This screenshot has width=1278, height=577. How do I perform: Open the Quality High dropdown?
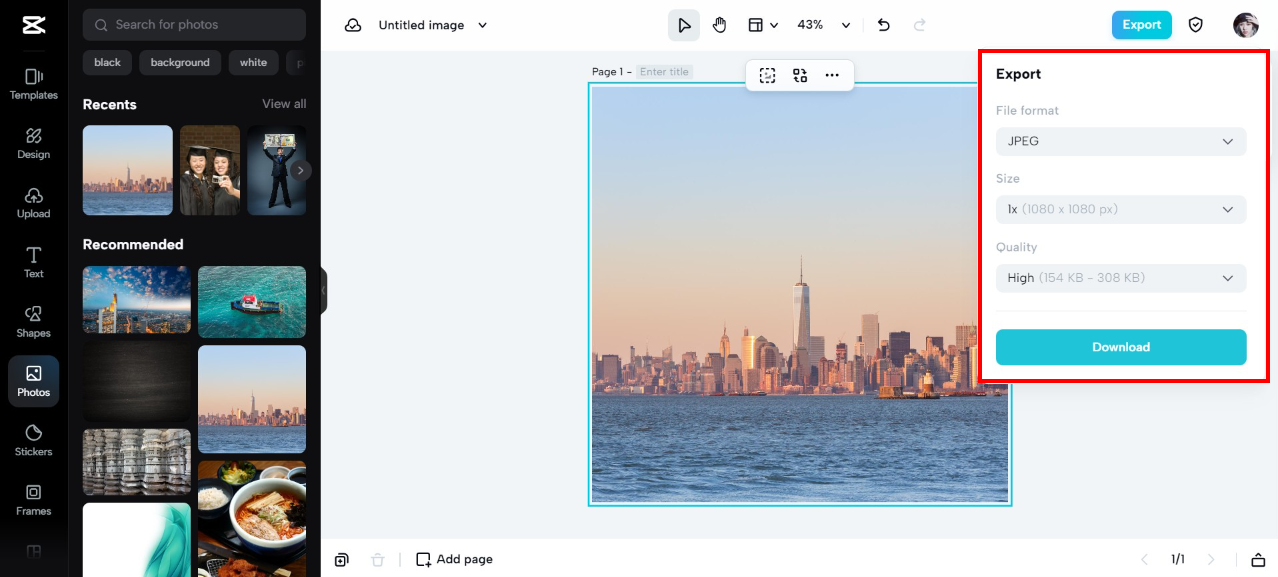point(1121,277)
